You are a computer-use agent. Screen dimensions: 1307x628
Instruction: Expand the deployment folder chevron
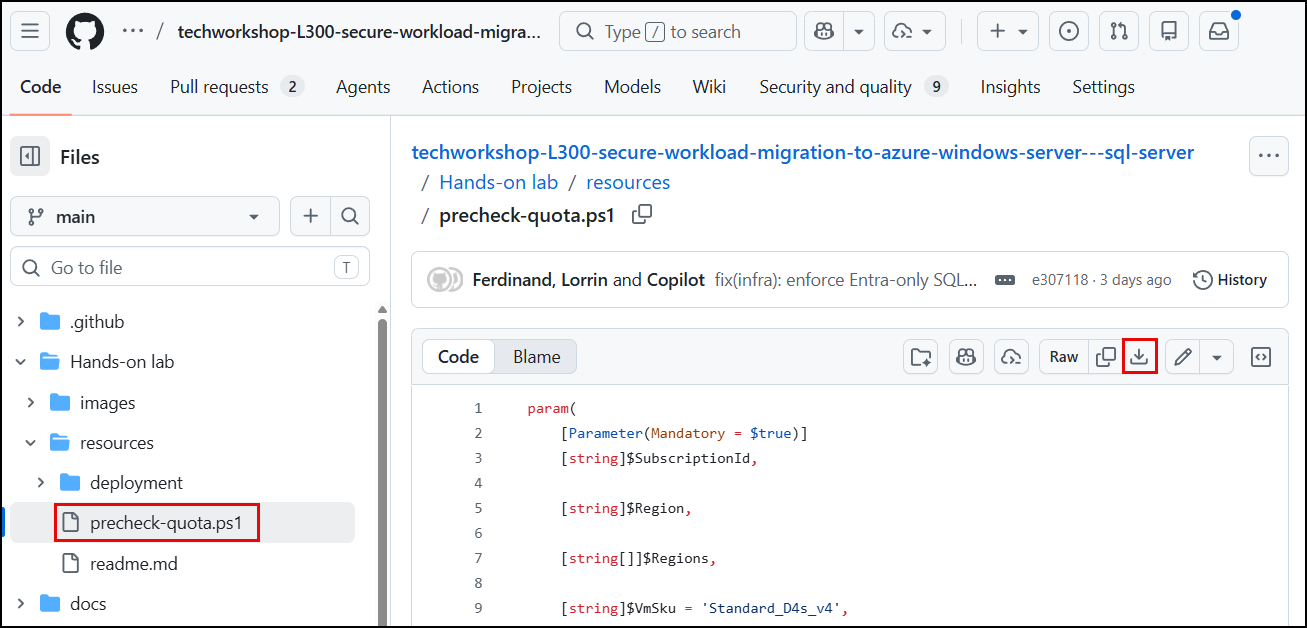click(x=41, y=483)
